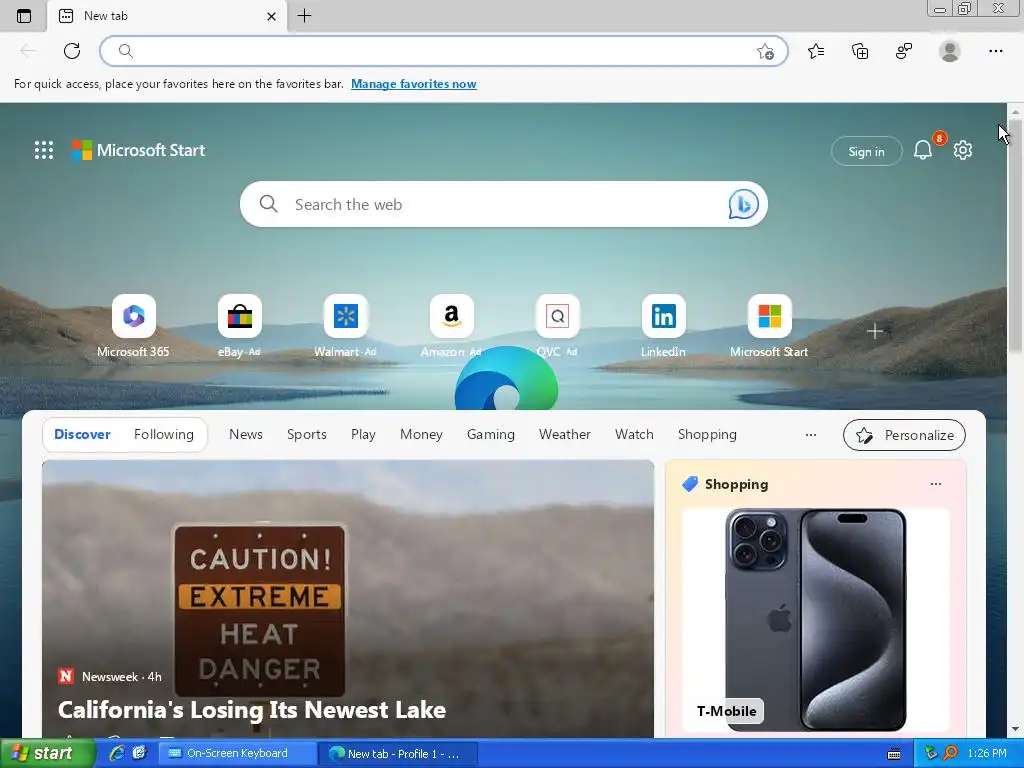Click the page vertical scrollbar thumb
The image size is (1024, 768).
pos(1014,235)
